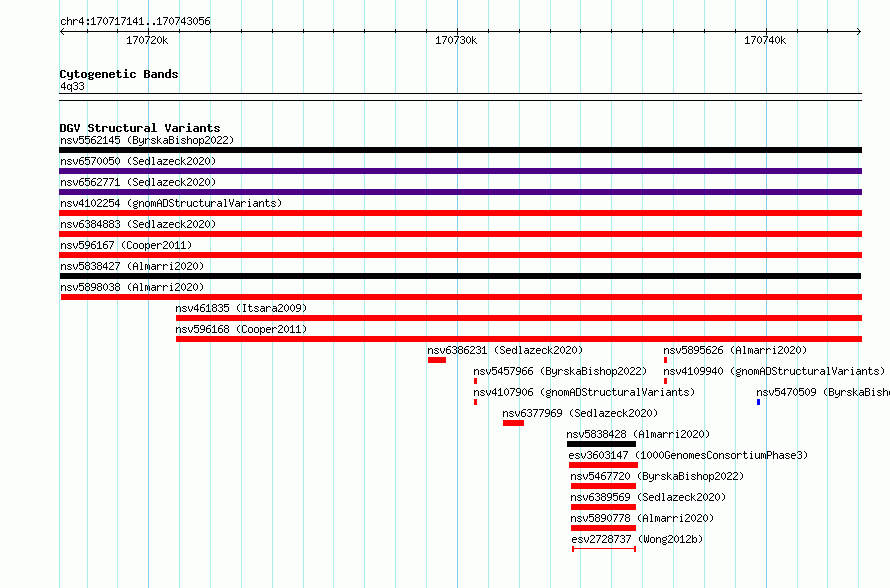This screenshot has width=890, height=588.
Task: Click the nsv6384883 (Sedlazeck2020) label
Action: [138, 224]
